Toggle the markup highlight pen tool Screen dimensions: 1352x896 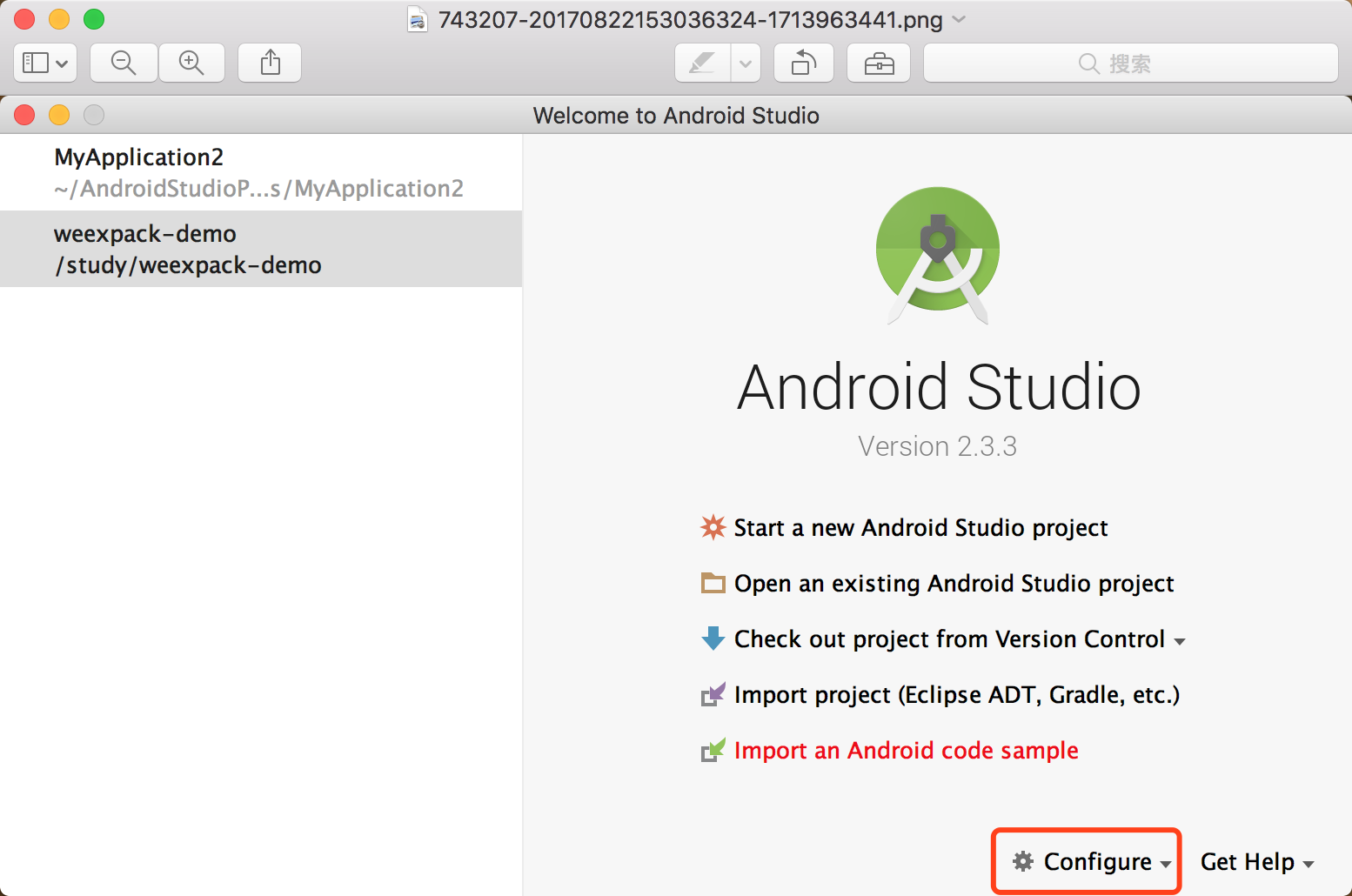click(x=702, y=63)
